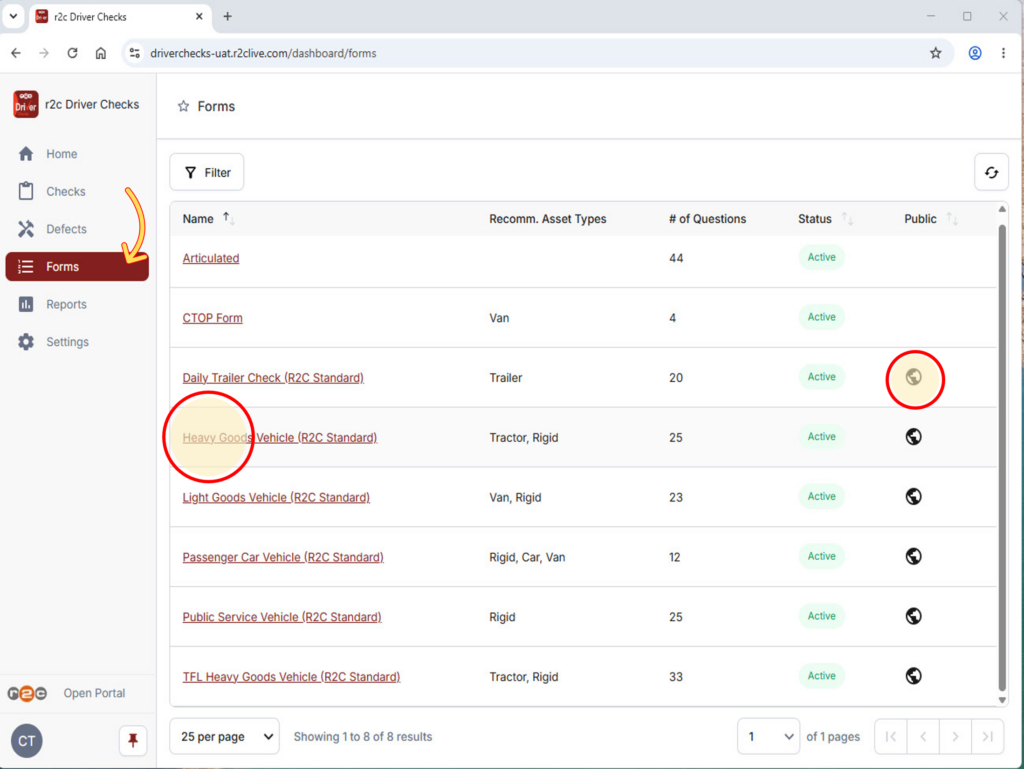1024x769 pixels.
Task: Click the '# of Questions' column header
Action: pyautogui.click(x=707, y=219)
